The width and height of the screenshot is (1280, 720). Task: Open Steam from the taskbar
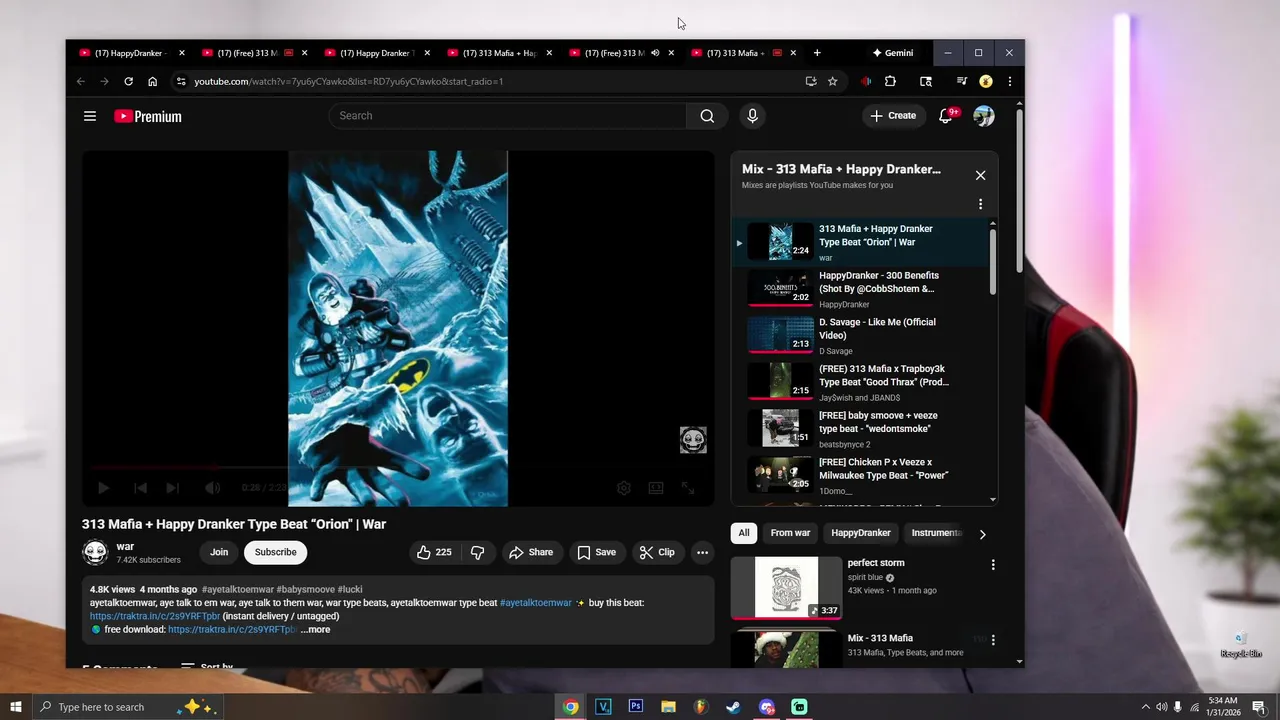click(733, 707)
